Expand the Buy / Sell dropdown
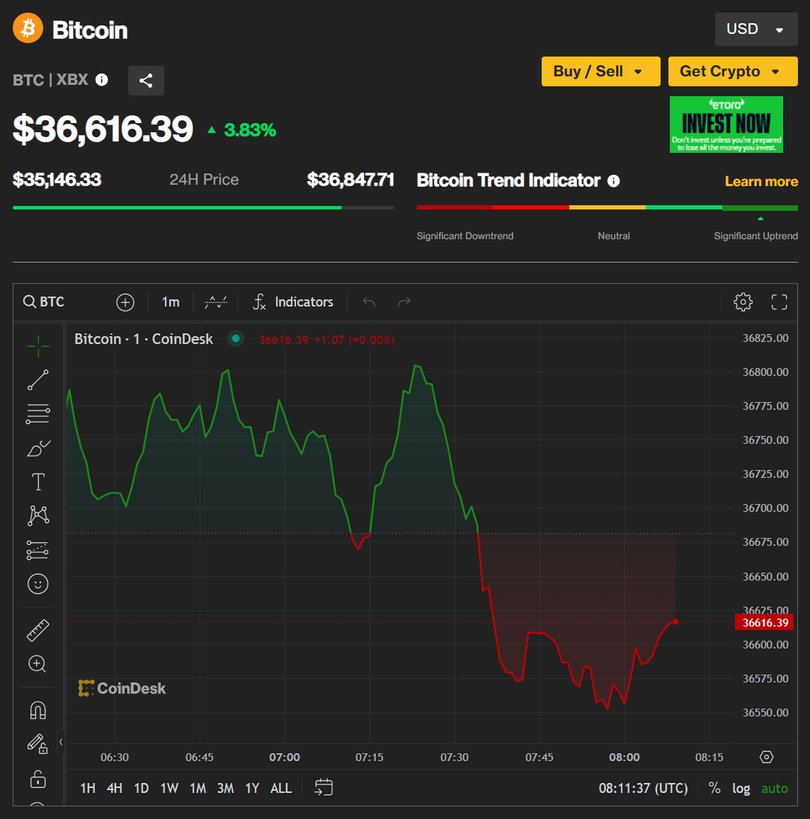Viewport: 810px width, 819px height. pyautogui.click(x=600, y=71)
